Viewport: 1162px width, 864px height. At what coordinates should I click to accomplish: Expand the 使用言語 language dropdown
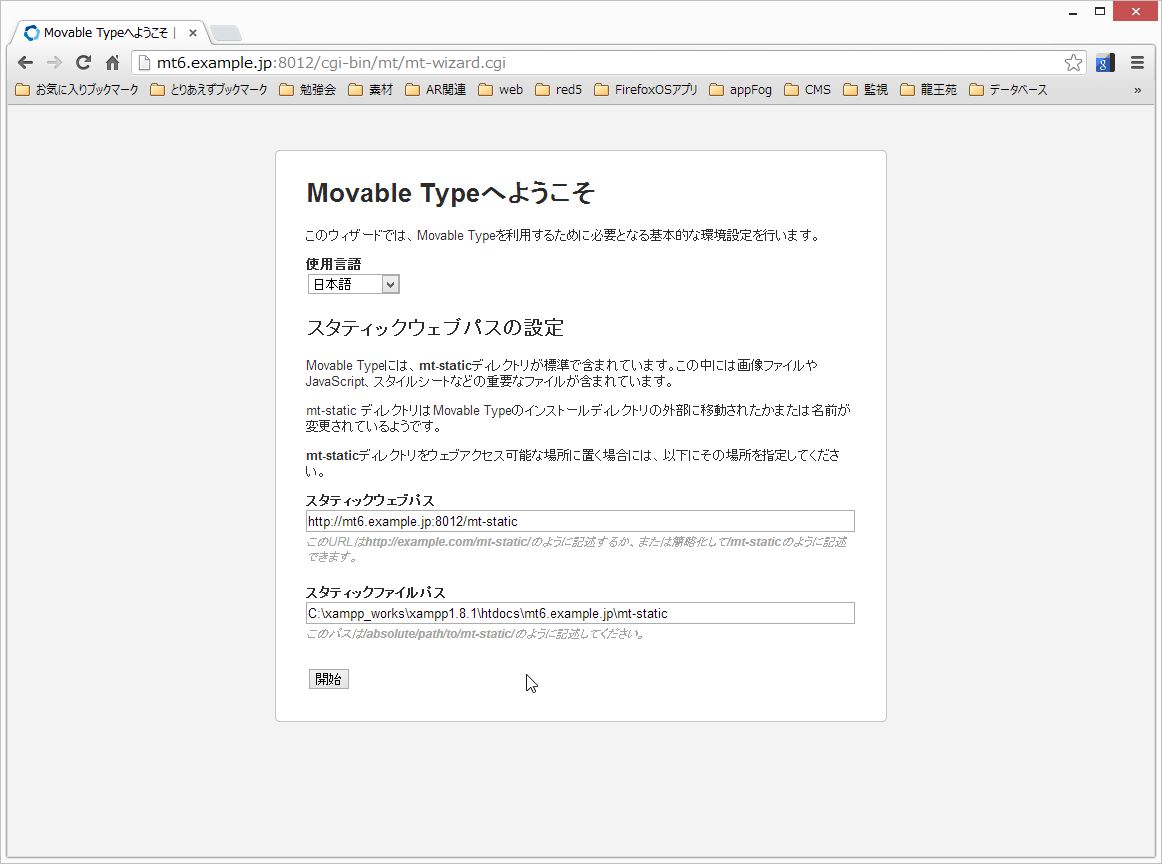coord(353,284)
